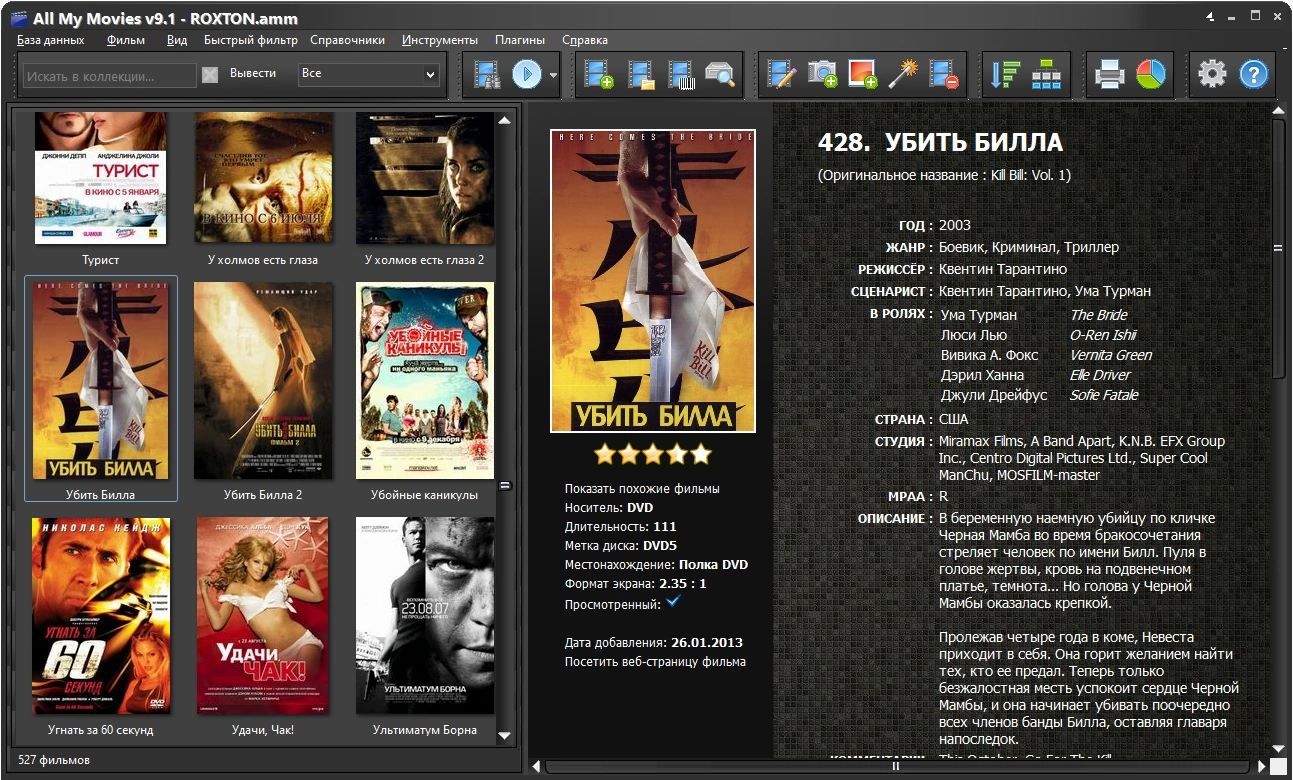The width and height of the screenshot is (1293, 780).
Task: Set rating using the first gold star
Action: pyautogui.click(x=605, y=454)
